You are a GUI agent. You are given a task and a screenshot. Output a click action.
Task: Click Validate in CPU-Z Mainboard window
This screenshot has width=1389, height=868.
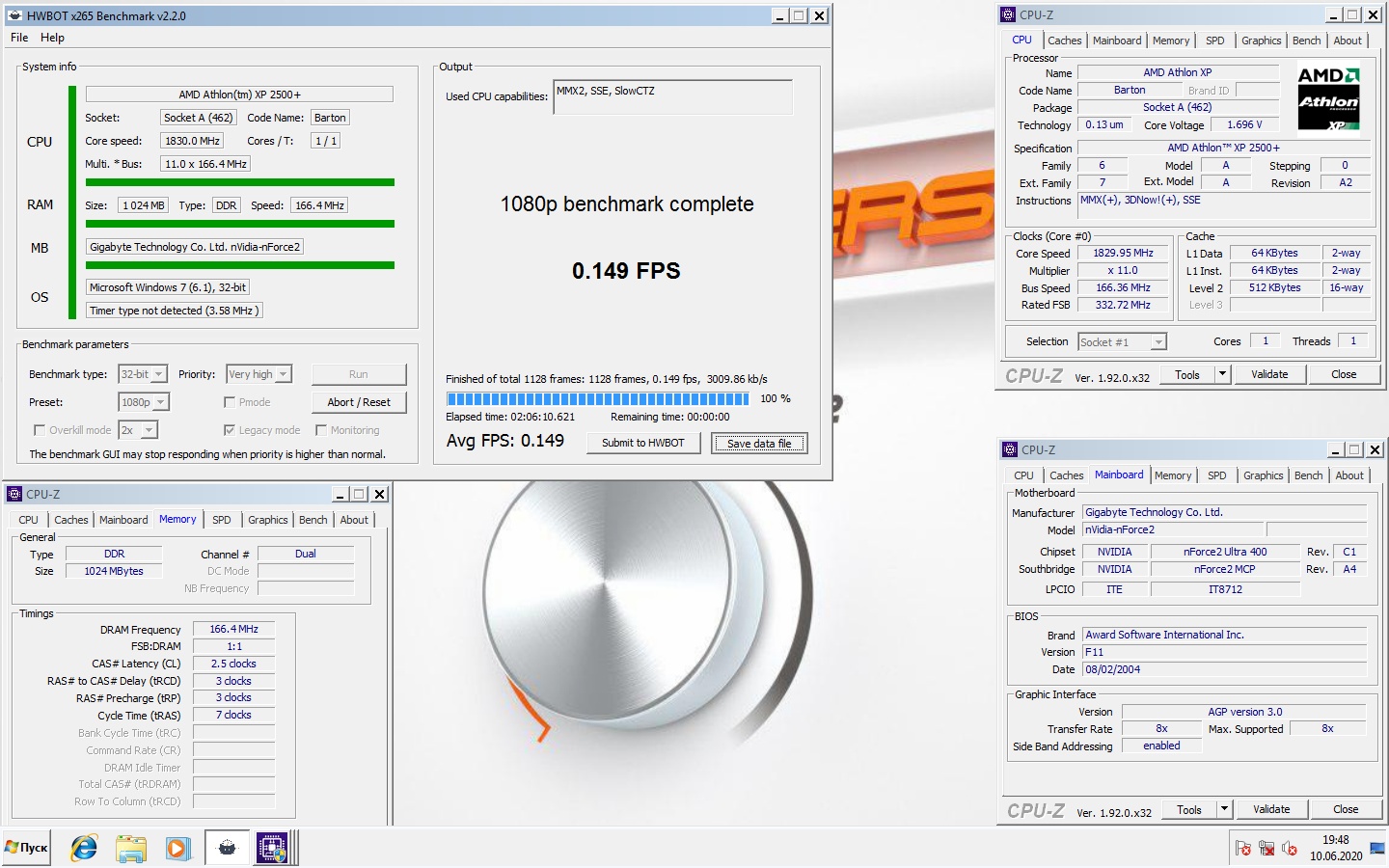1271,809
